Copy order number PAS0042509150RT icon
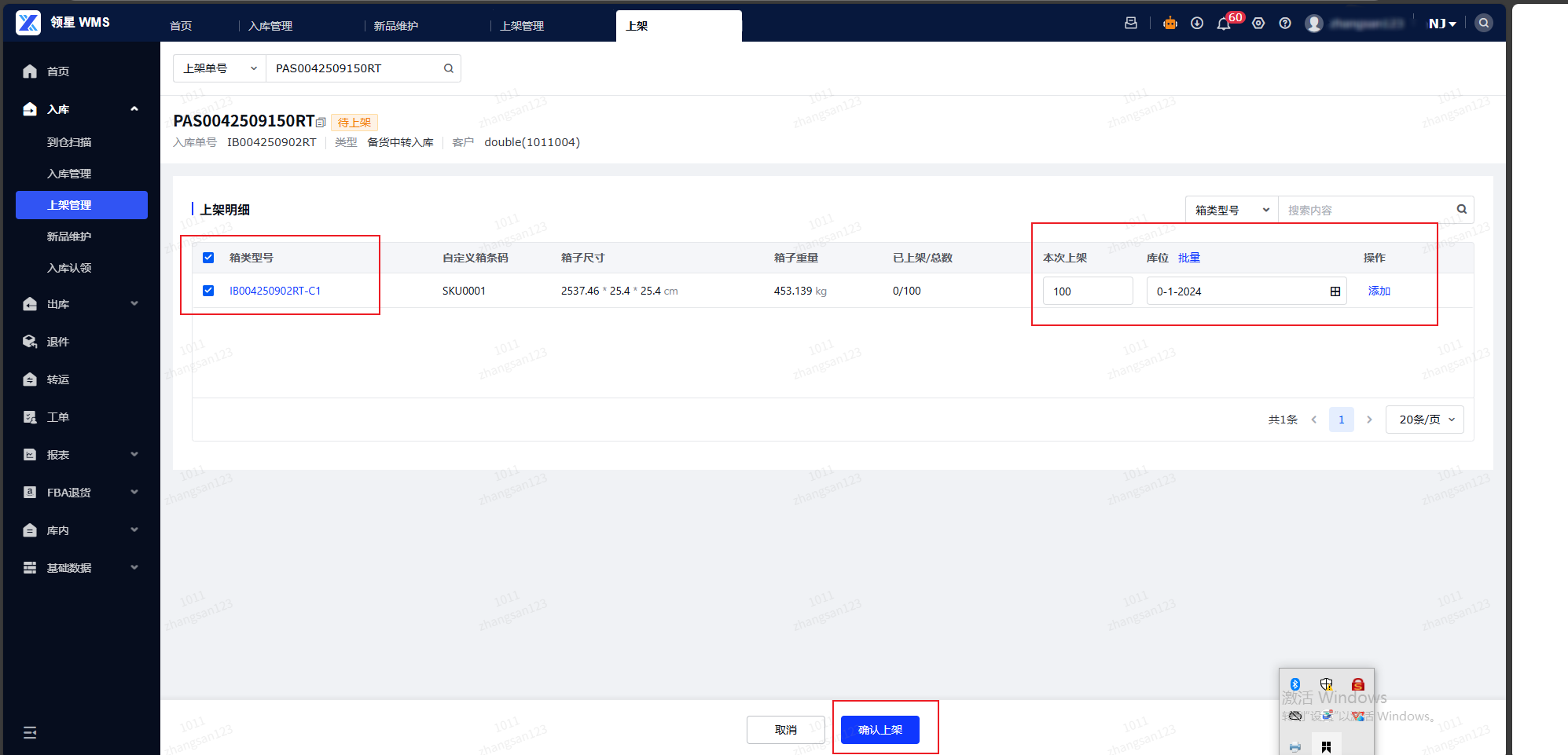Viewport: 1568px width, 755px height. click(321, 122)
